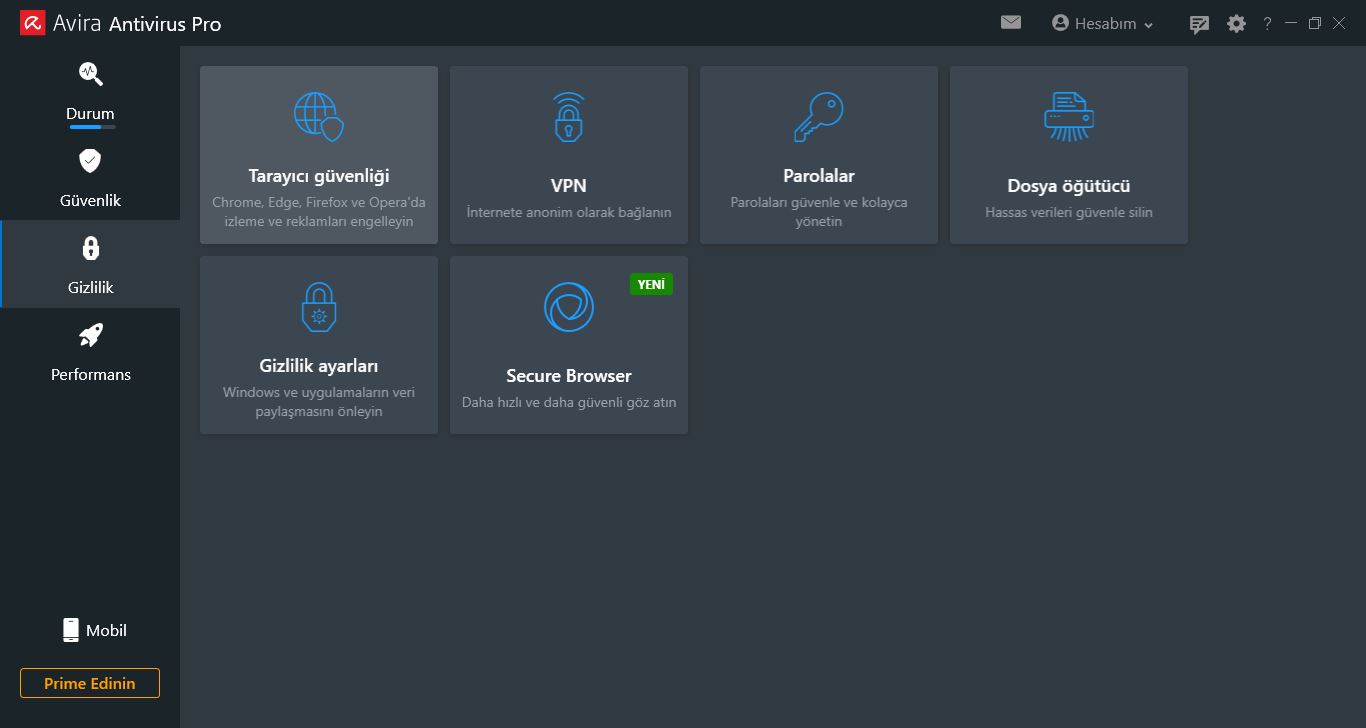Click the Hesabım account avatar icon
Viewport: 1366px width, 728px height.
tap(1060, 22)
